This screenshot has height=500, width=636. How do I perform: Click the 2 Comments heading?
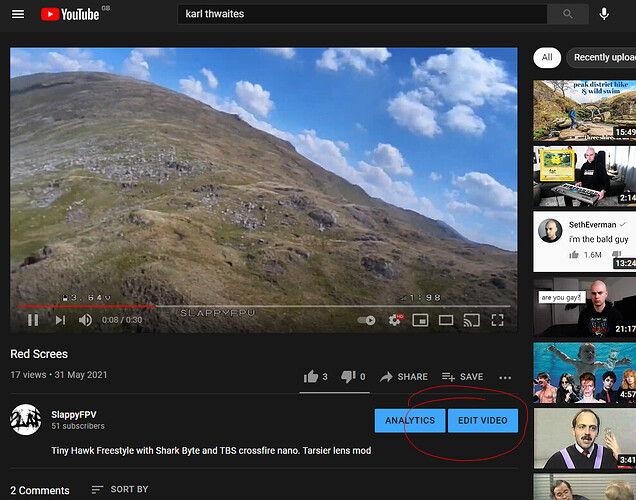(40, 490)
